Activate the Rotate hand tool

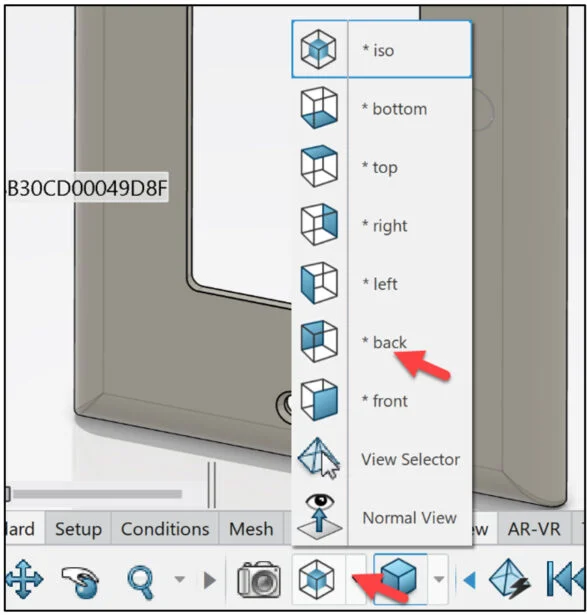[x=81, y=580]
